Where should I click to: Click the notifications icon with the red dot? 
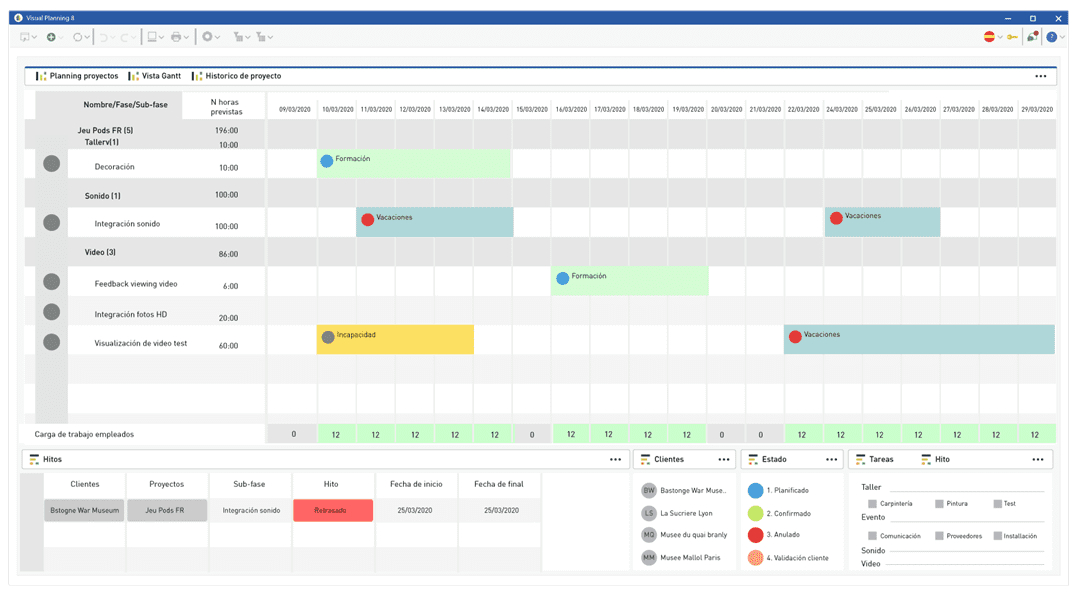tap(1032, 37)
